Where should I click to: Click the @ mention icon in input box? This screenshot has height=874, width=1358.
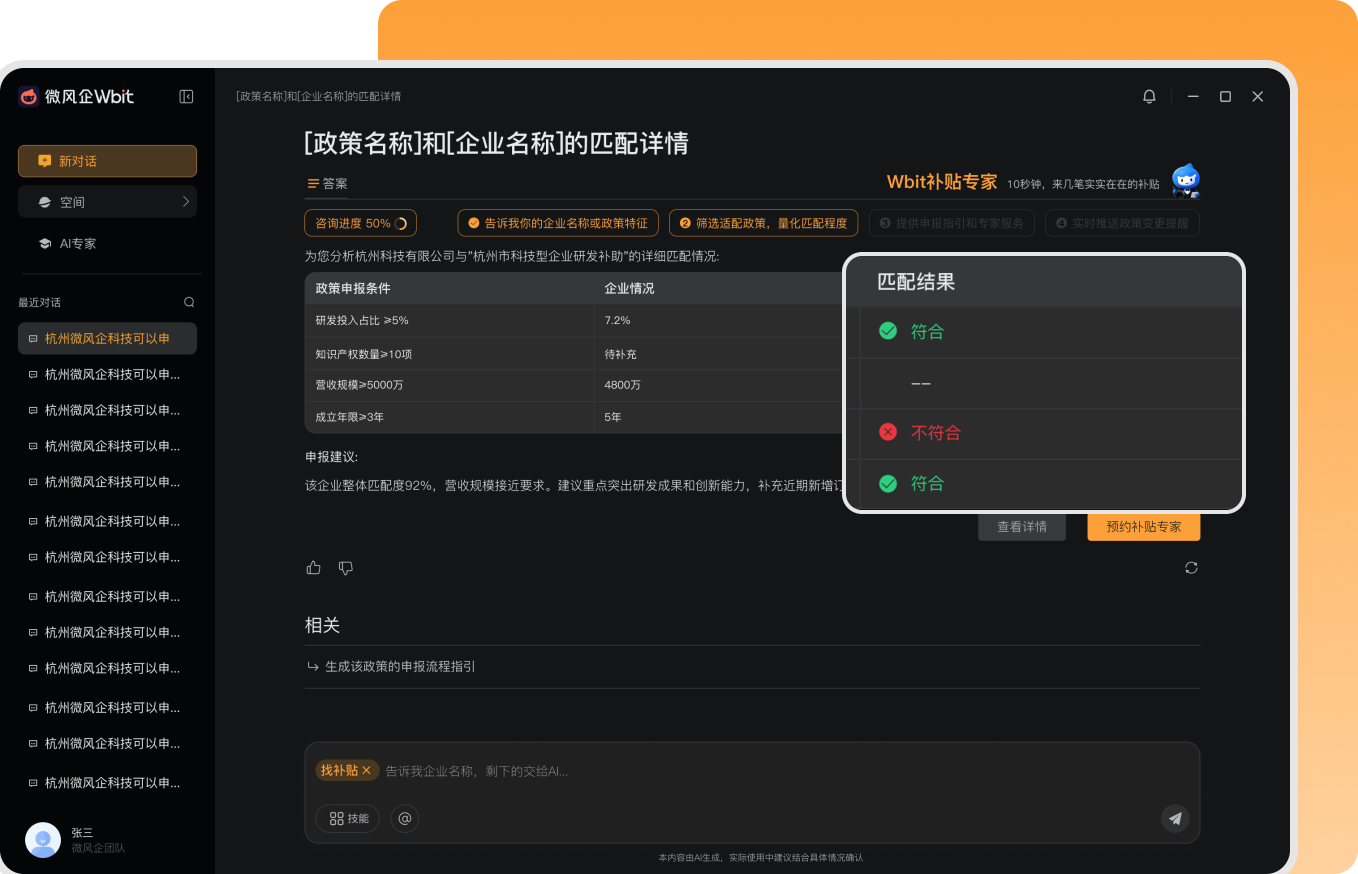pyautogui.click(x=405, y=818)
